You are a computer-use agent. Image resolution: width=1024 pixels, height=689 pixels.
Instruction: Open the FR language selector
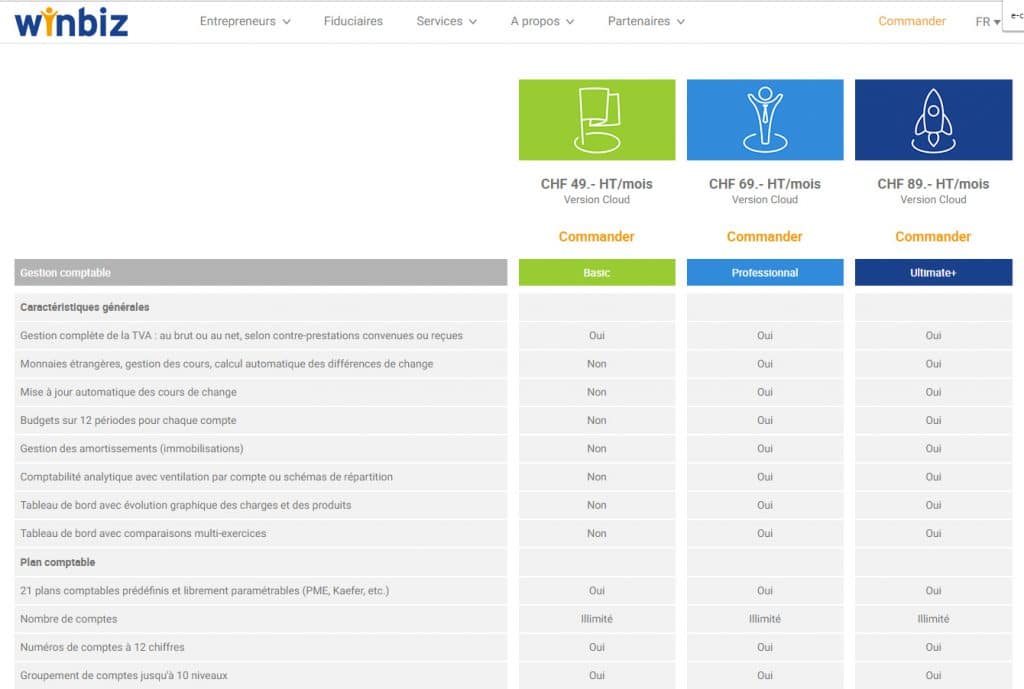click(987, 22)
